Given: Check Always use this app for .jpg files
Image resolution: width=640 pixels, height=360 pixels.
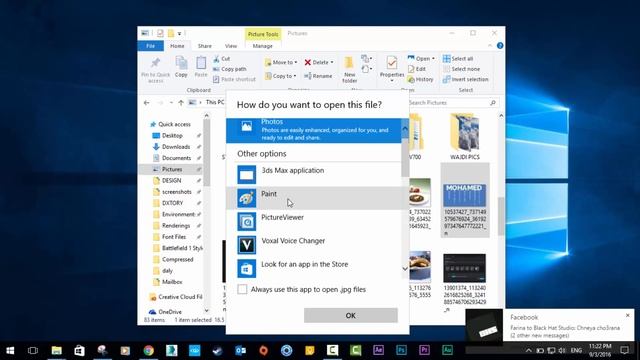Looking at the screenshot, I should tap(242, 289).
